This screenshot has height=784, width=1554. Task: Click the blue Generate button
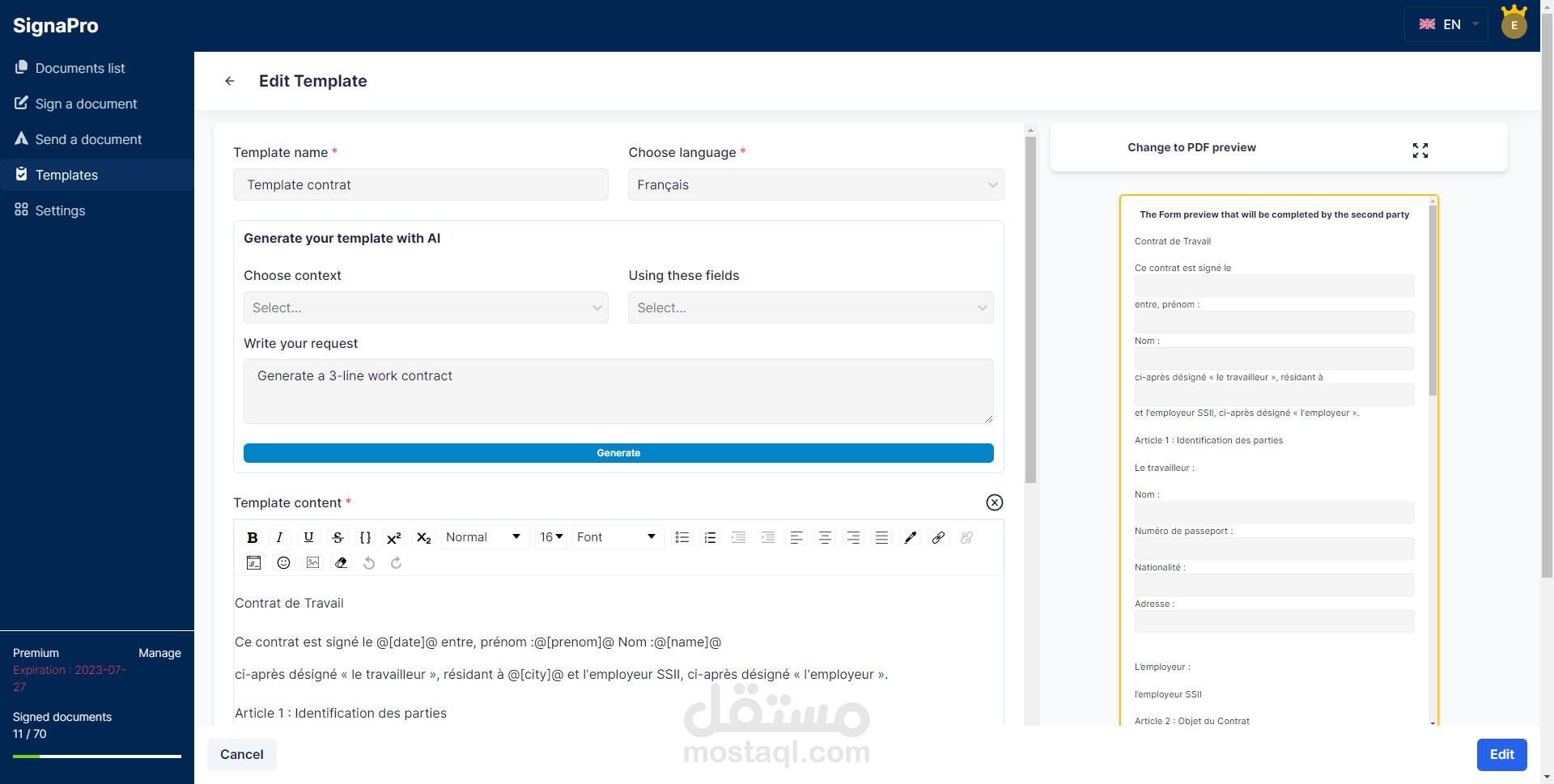coord(618,453)
